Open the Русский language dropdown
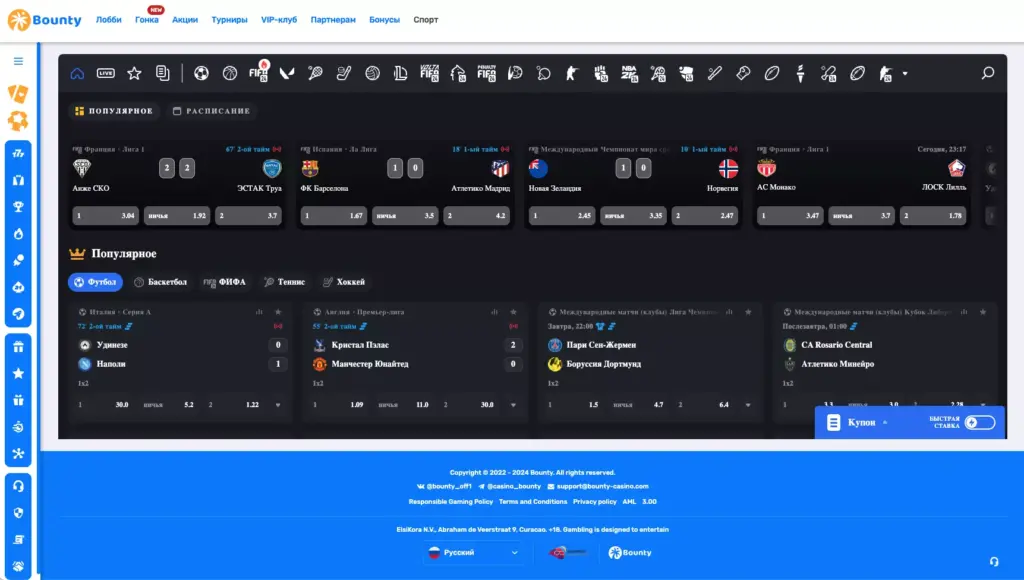The height and width of the screenshot is (580, 1024). pyautogui.click(x=472, y=552)
